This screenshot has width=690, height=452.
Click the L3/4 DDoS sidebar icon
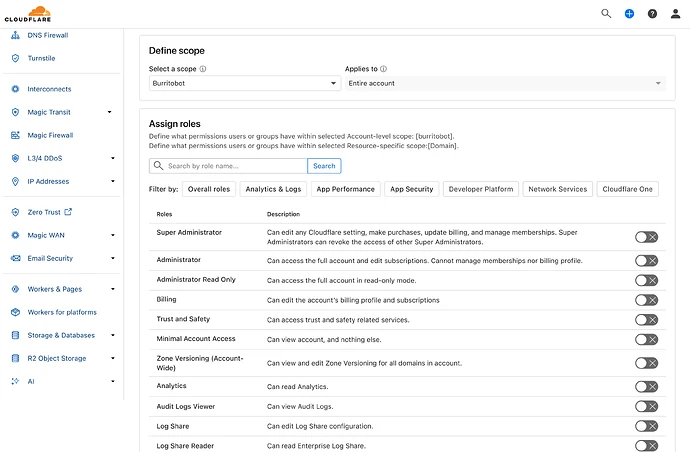[x=15, y=158]
